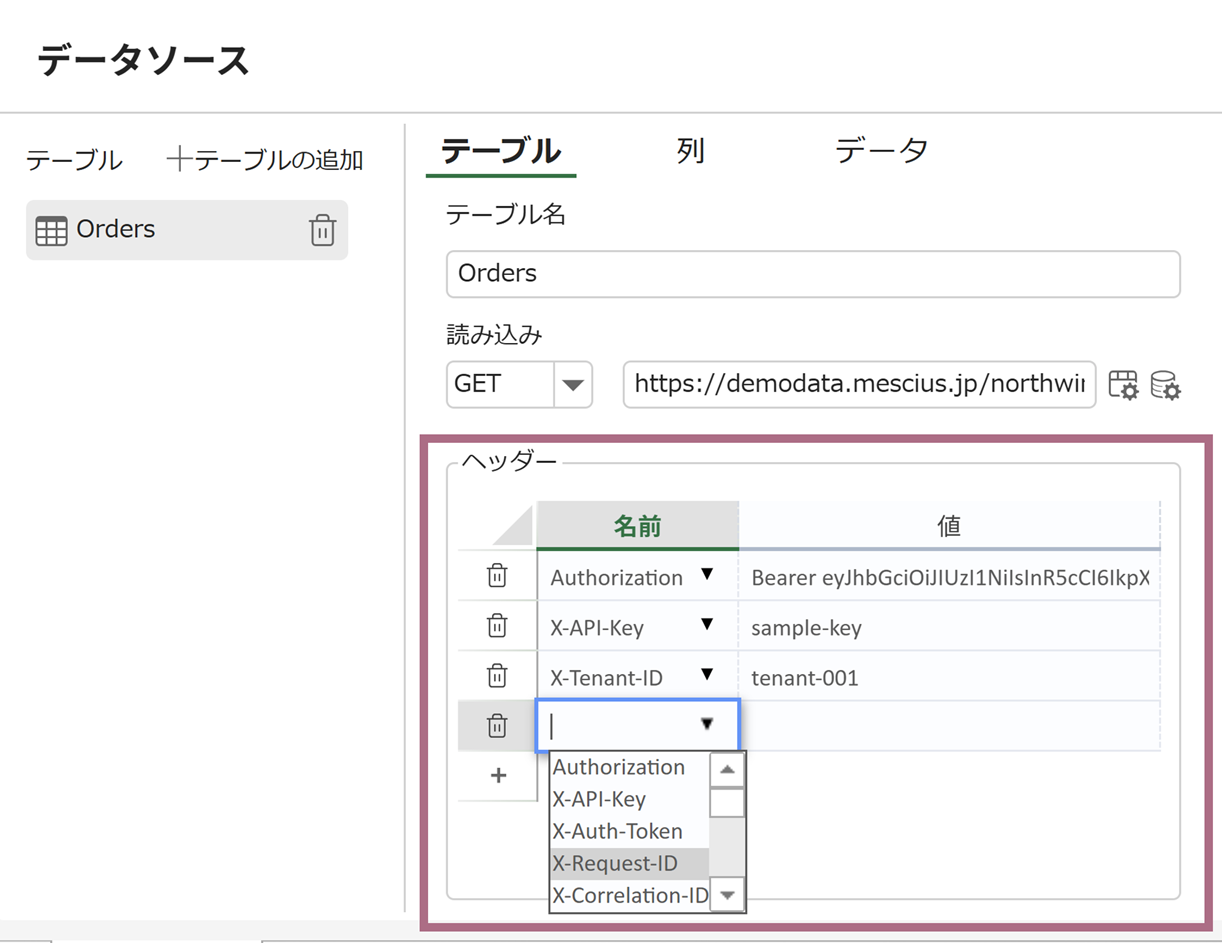1222x943 pixels.
Task: Delete the Authorization header row
Action: [497, 576]
